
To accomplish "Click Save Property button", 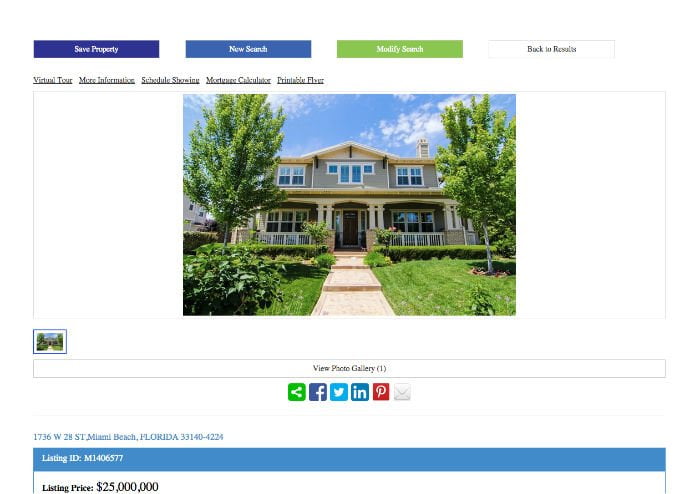I will coord(96,49).
